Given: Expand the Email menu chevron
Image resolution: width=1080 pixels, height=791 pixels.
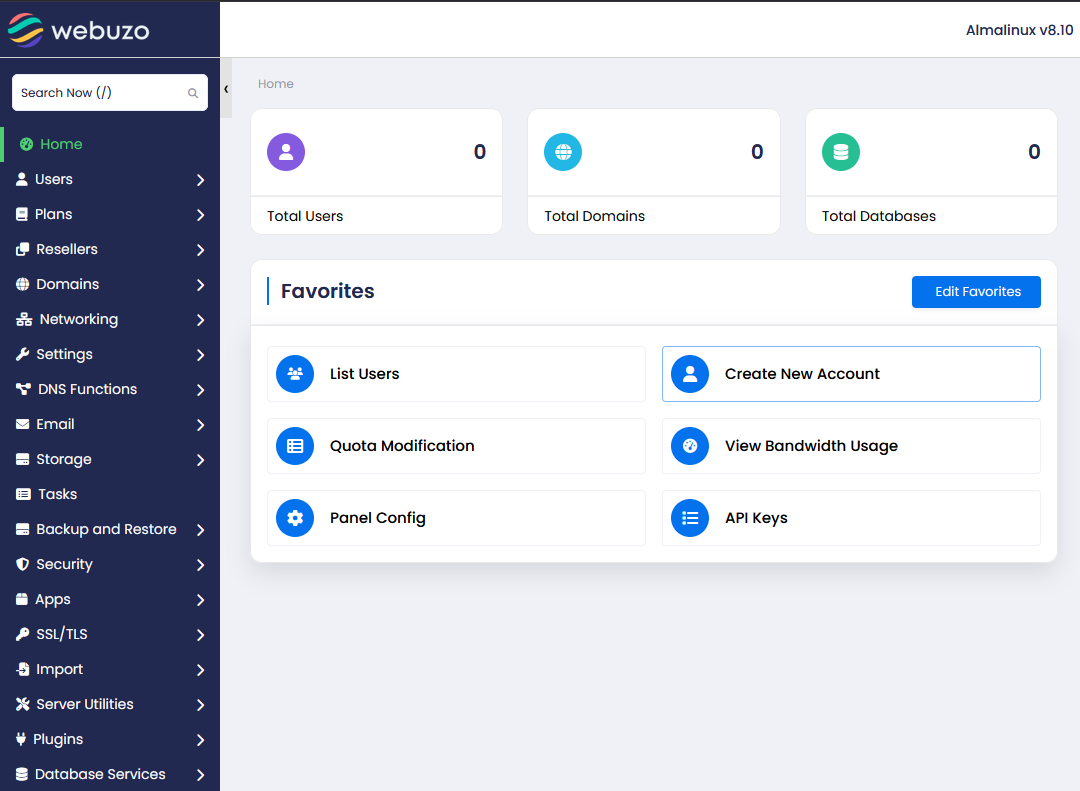Looking at the screenshot, I should coord(200,425).
